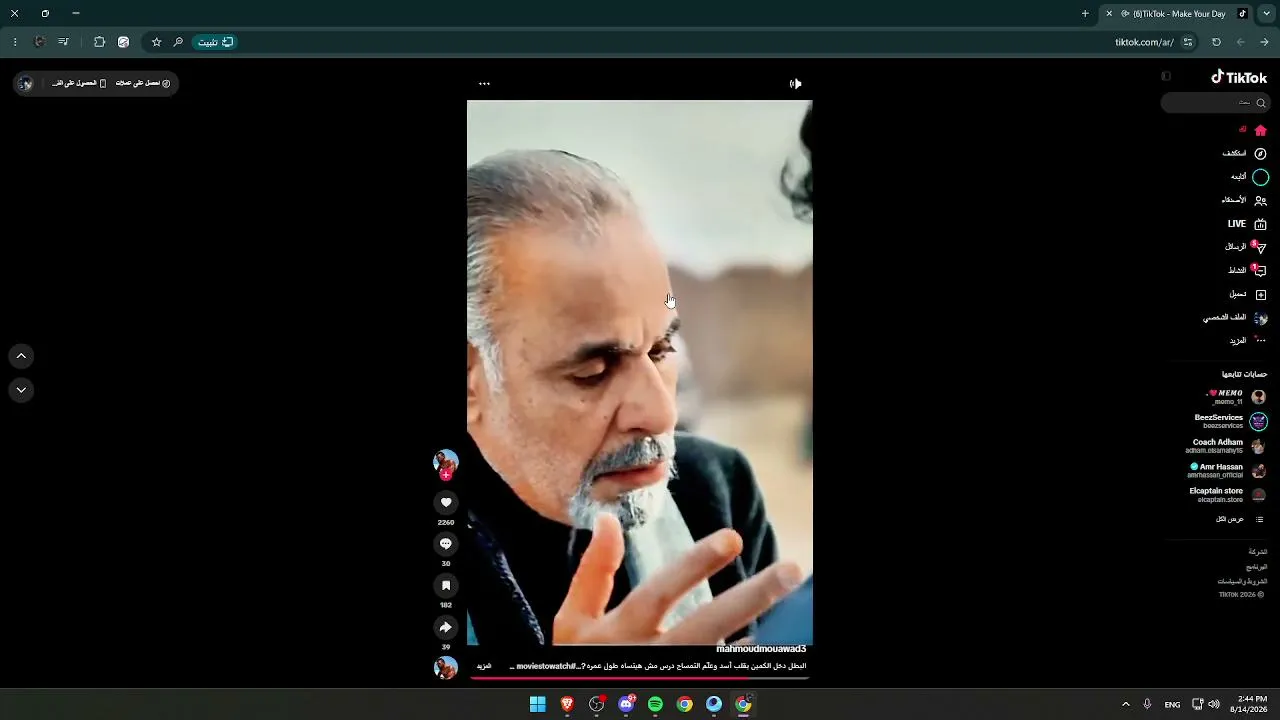Open Spotify from the taskbar
Screen dimensions: 1280x720
655,704
